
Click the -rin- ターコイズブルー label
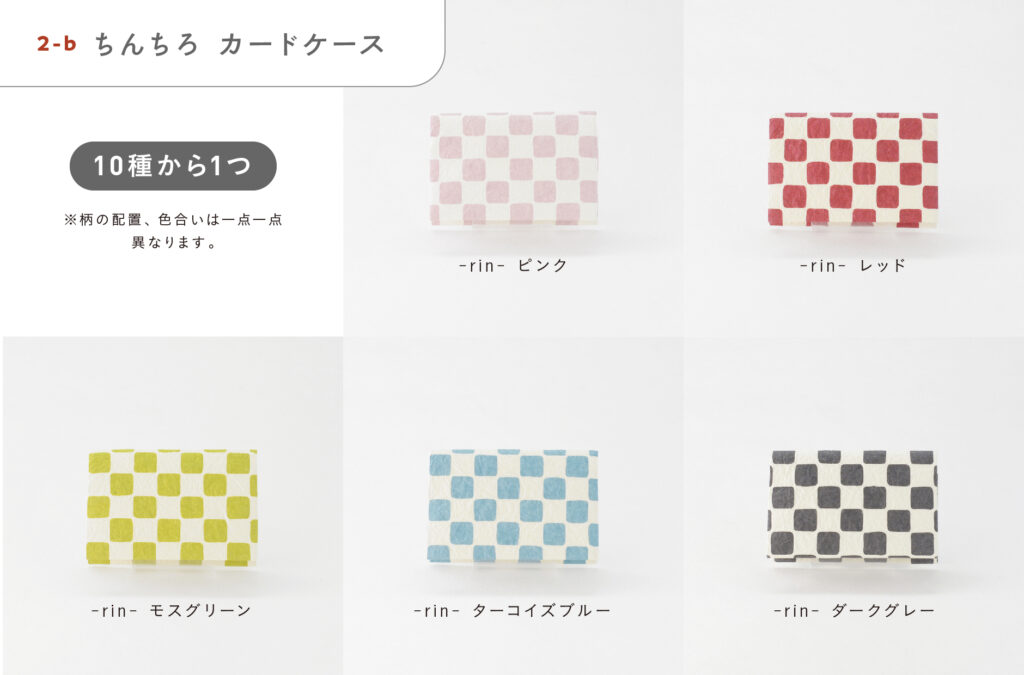(513, 610)
